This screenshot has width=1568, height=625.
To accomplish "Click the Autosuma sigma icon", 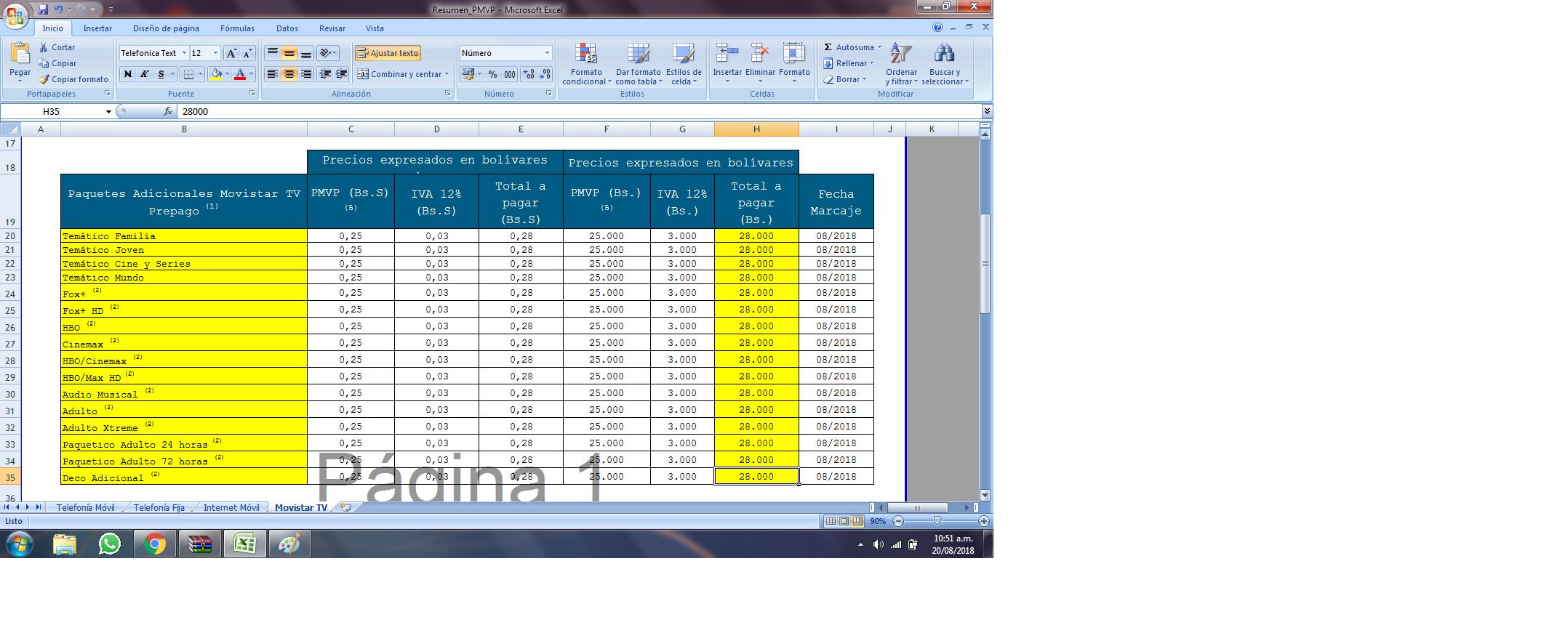I will click(x=828, y=47).
